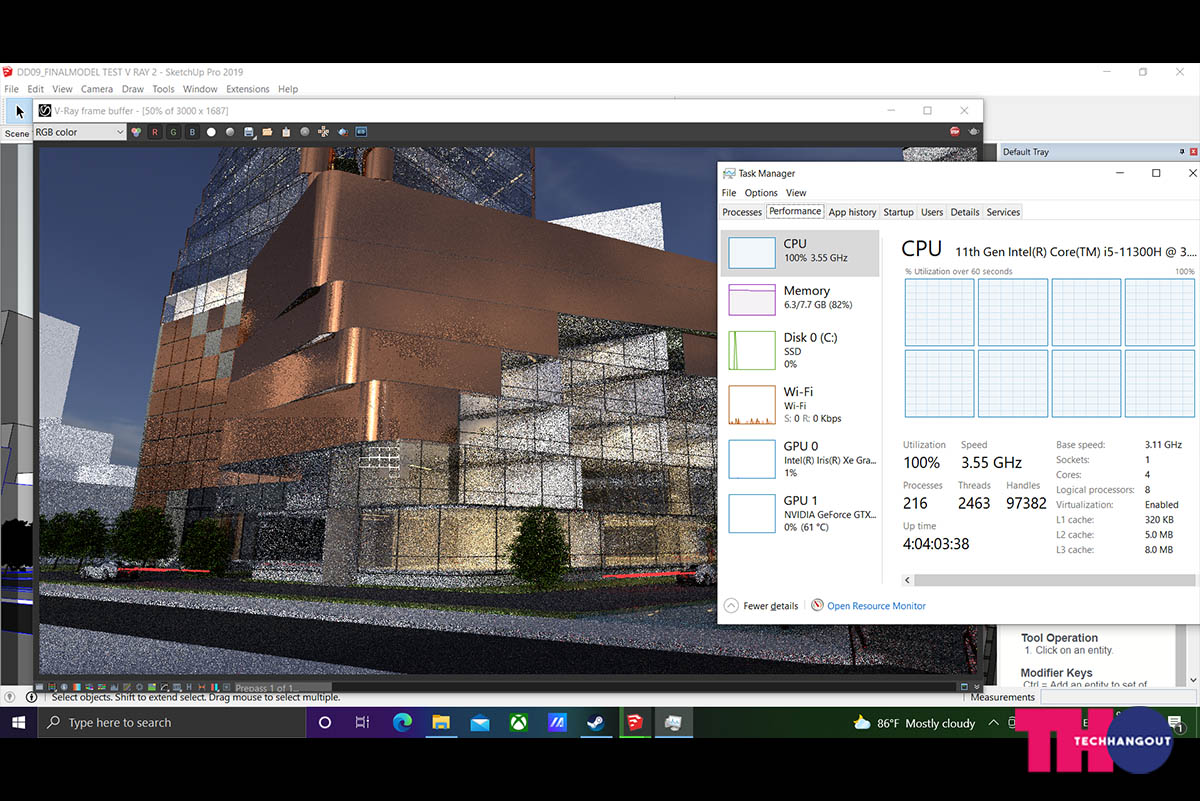Select CPU in the performance sidebar

800,253
